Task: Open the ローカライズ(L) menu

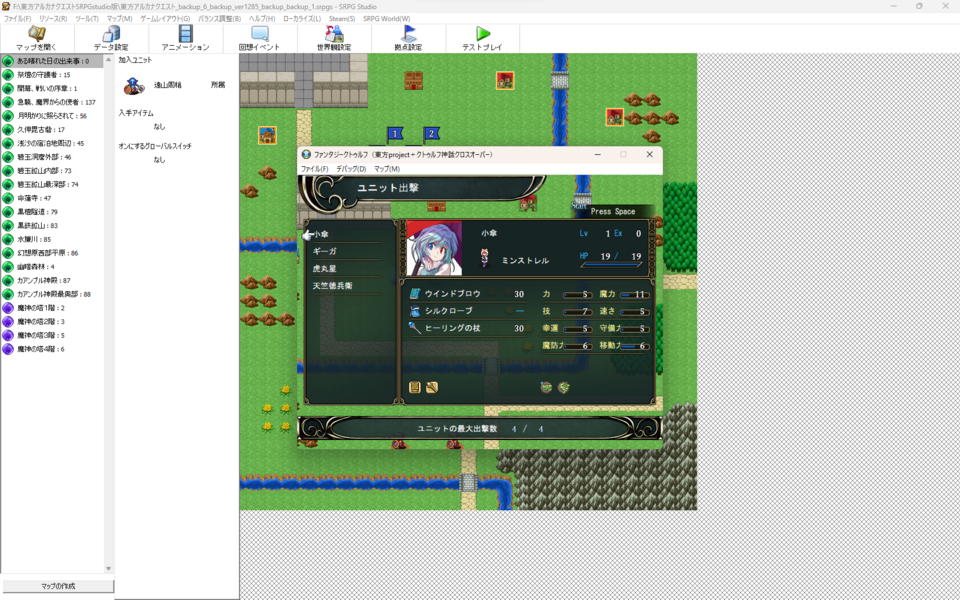Action: (x=302, y=19)
